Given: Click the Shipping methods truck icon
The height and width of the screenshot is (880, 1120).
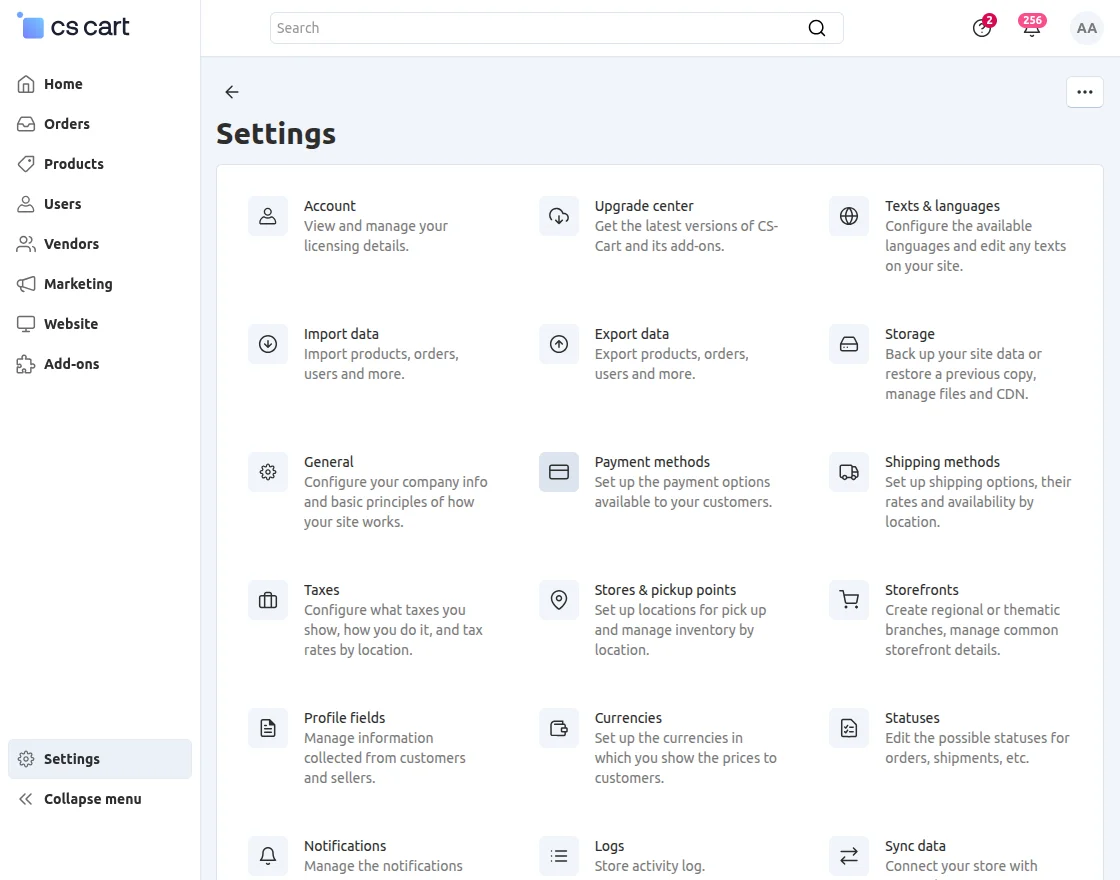Looking at the screenshot, I should 849,472.
